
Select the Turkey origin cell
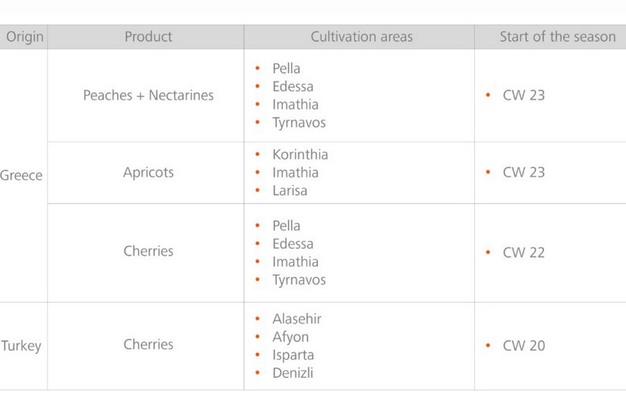point(21,346)
